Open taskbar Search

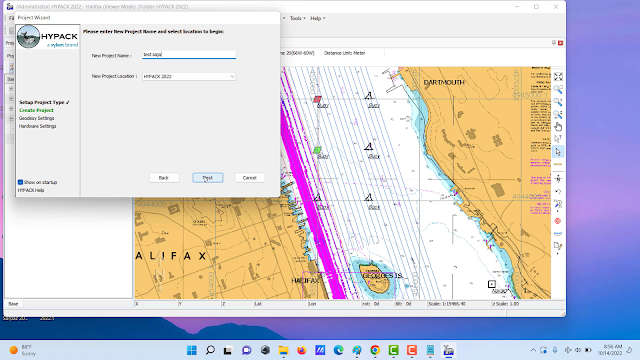click(x=210, y=350)
